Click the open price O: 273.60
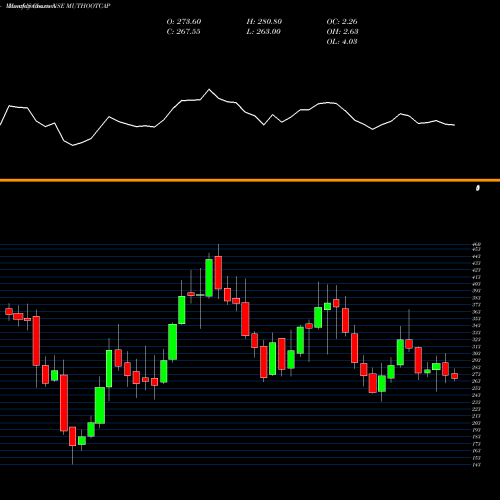 [184, 22]
